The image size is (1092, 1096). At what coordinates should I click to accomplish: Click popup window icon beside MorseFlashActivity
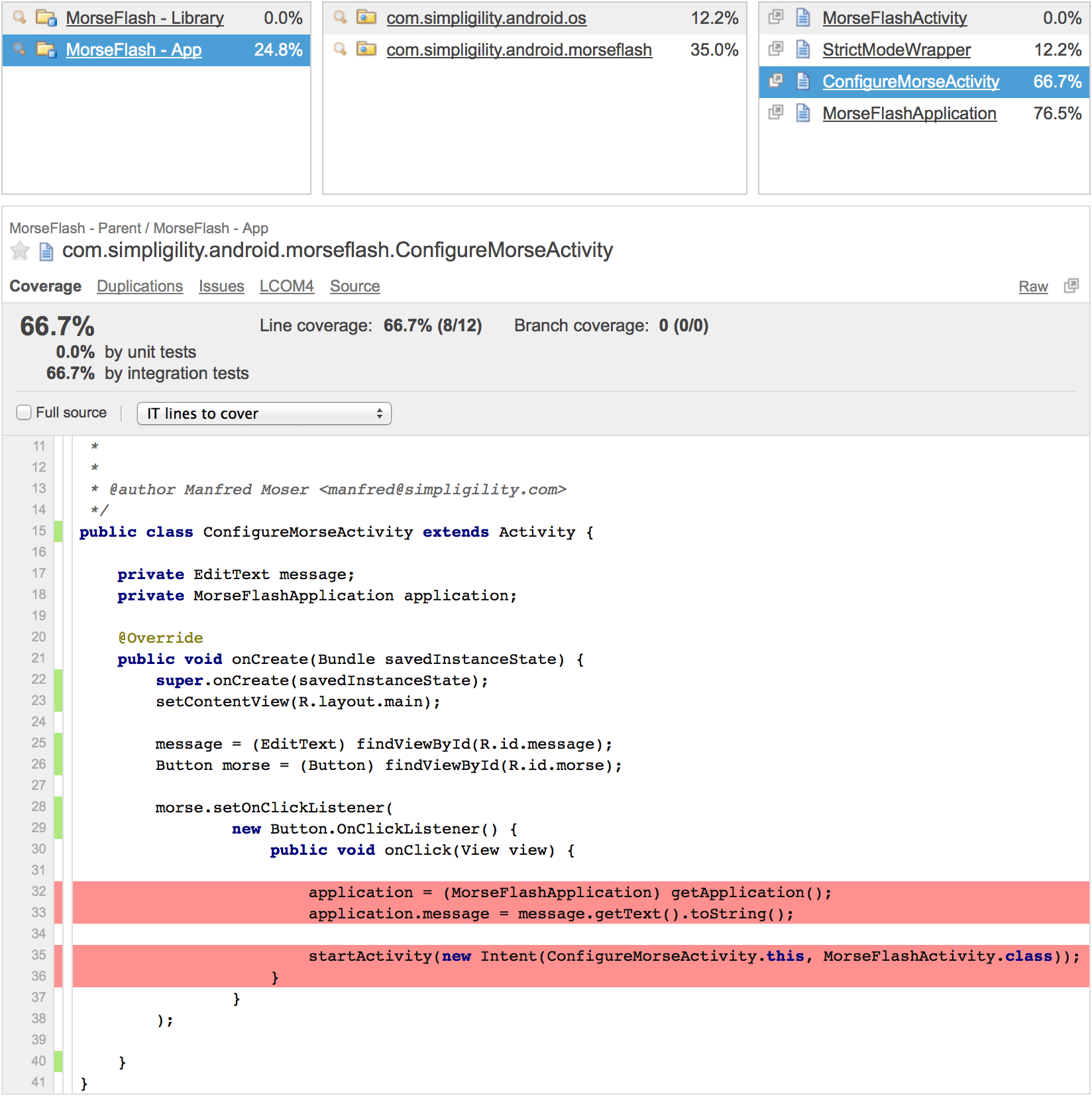[775, 17]
